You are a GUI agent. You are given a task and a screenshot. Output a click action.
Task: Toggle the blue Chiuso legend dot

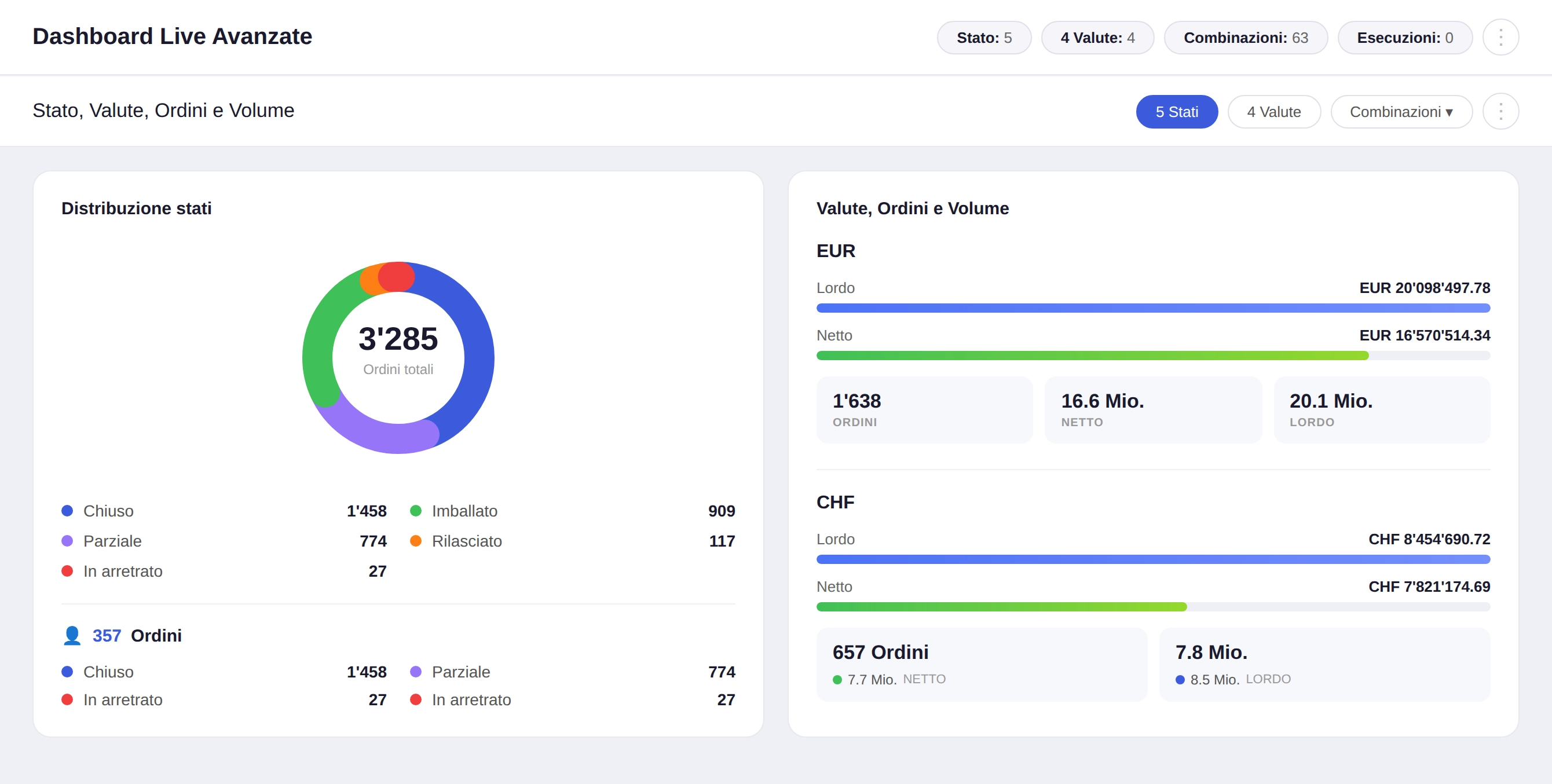click(67, 511)
